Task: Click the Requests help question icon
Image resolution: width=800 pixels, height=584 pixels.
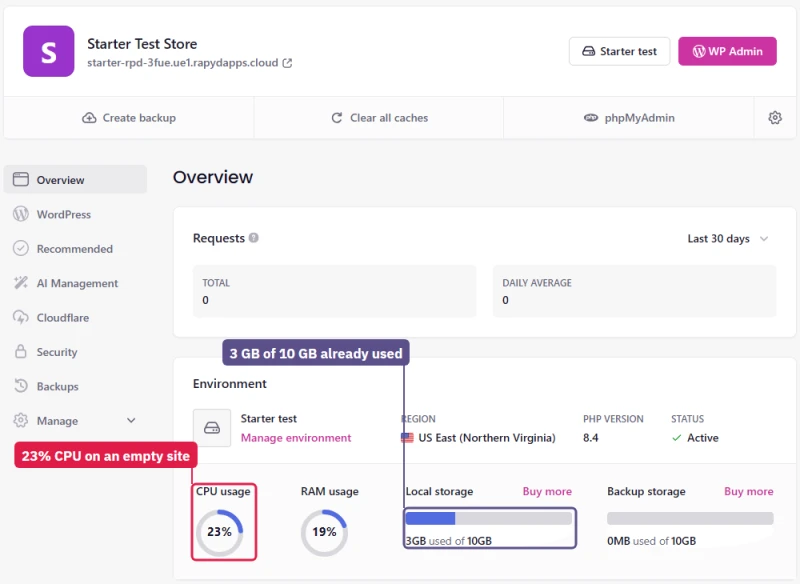Action: point(254,238)
